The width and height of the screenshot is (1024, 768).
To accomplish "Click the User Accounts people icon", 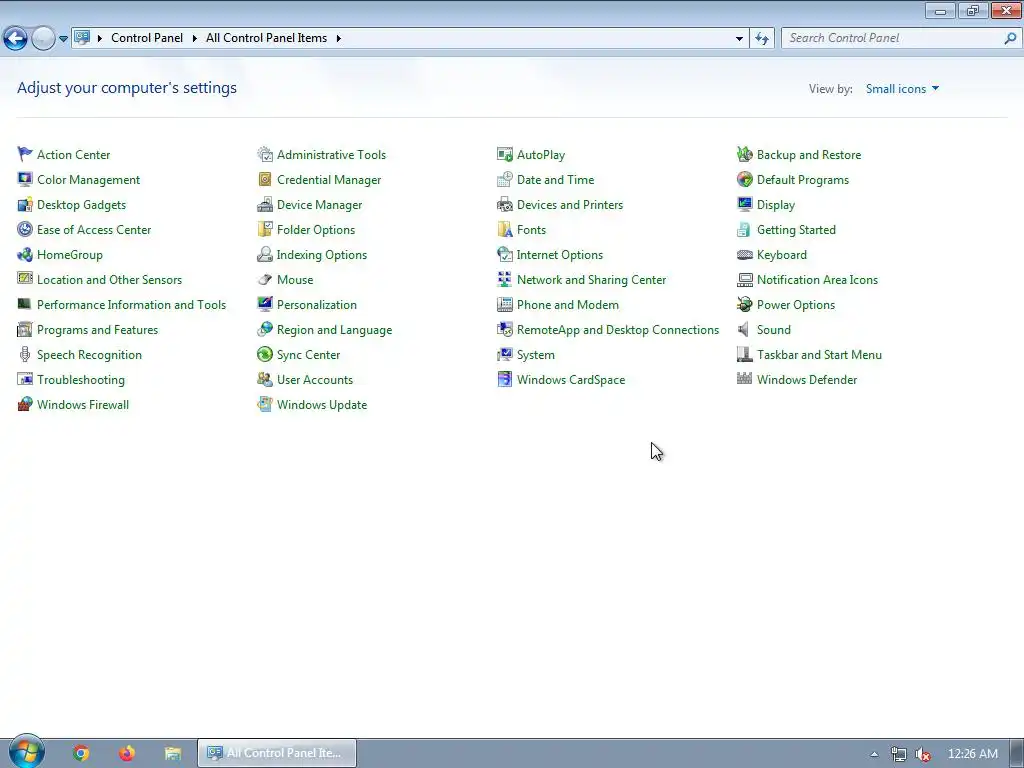I will (x=264, y=379).
